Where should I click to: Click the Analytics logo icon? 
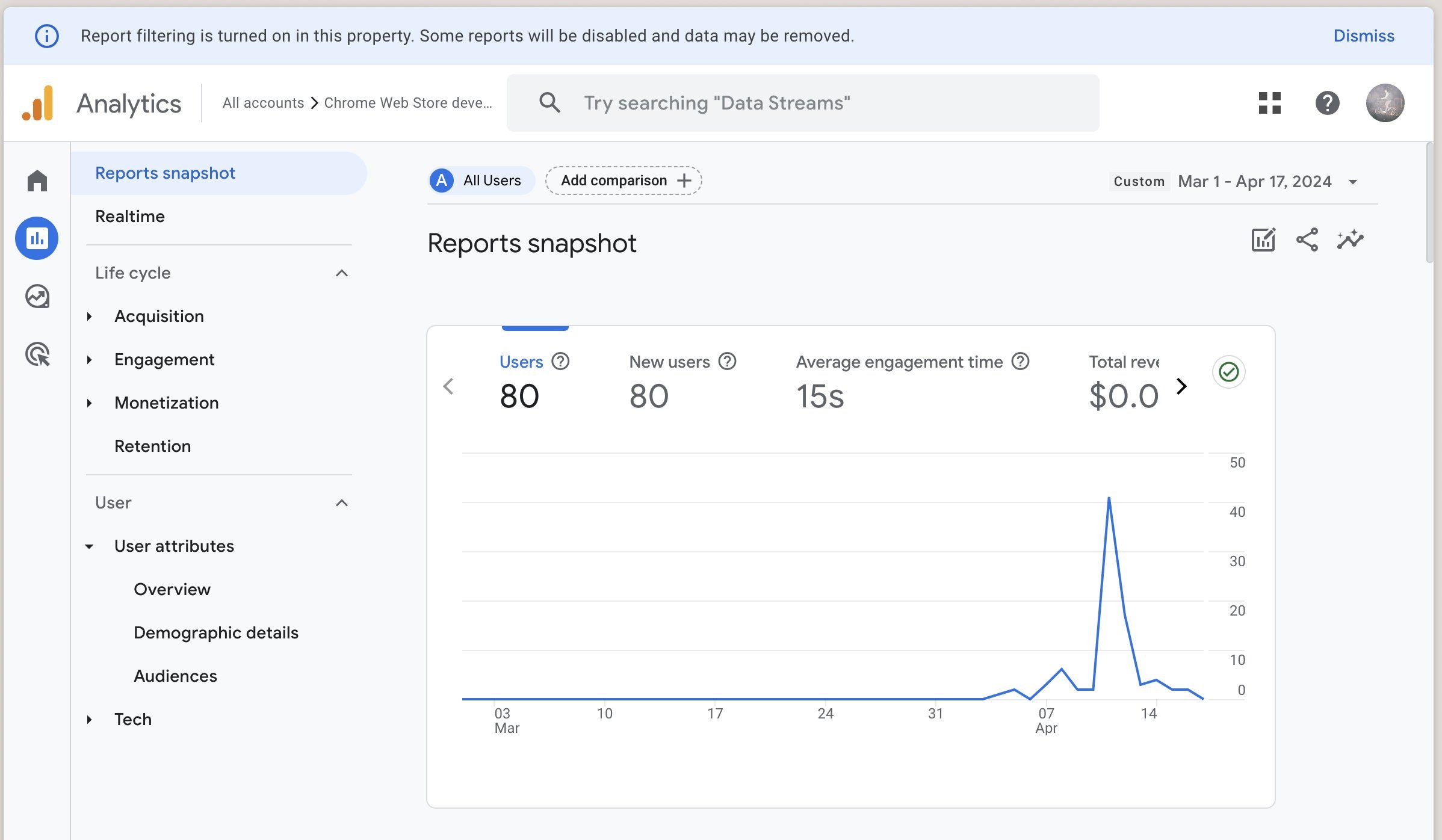point(39,103)
